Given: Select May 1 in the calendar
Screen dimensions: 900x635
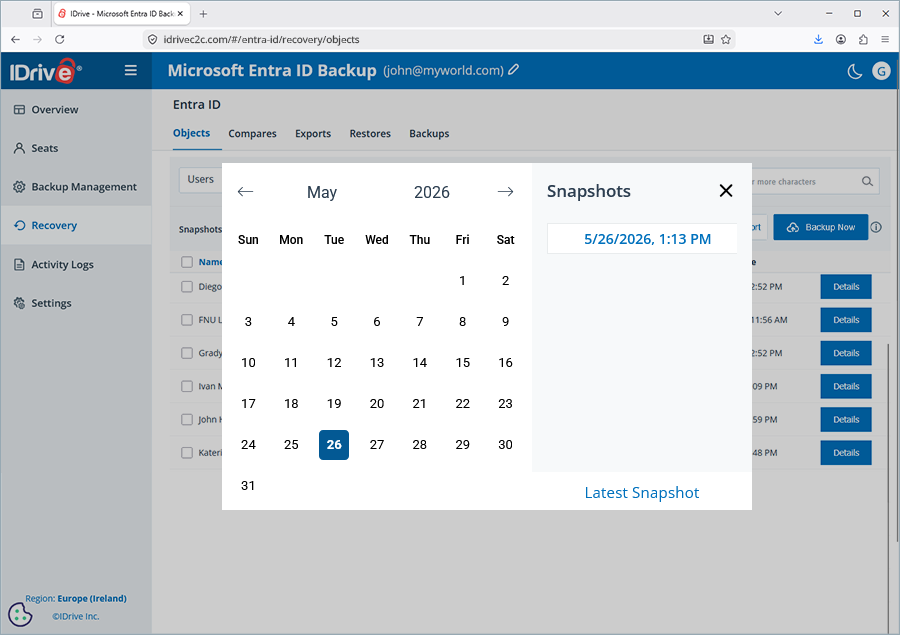Looking at the screenshot, I should 462,281.
